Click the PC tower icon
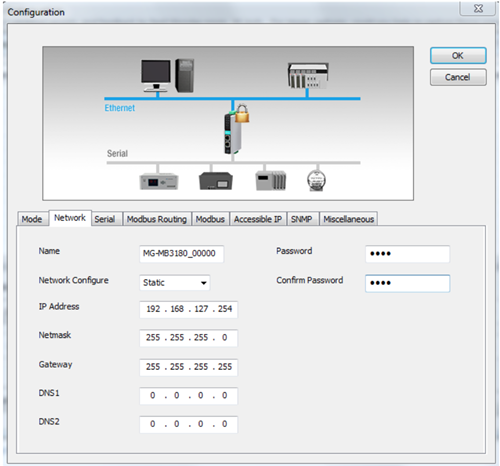 pyautogui.click(x=185, y=76)
